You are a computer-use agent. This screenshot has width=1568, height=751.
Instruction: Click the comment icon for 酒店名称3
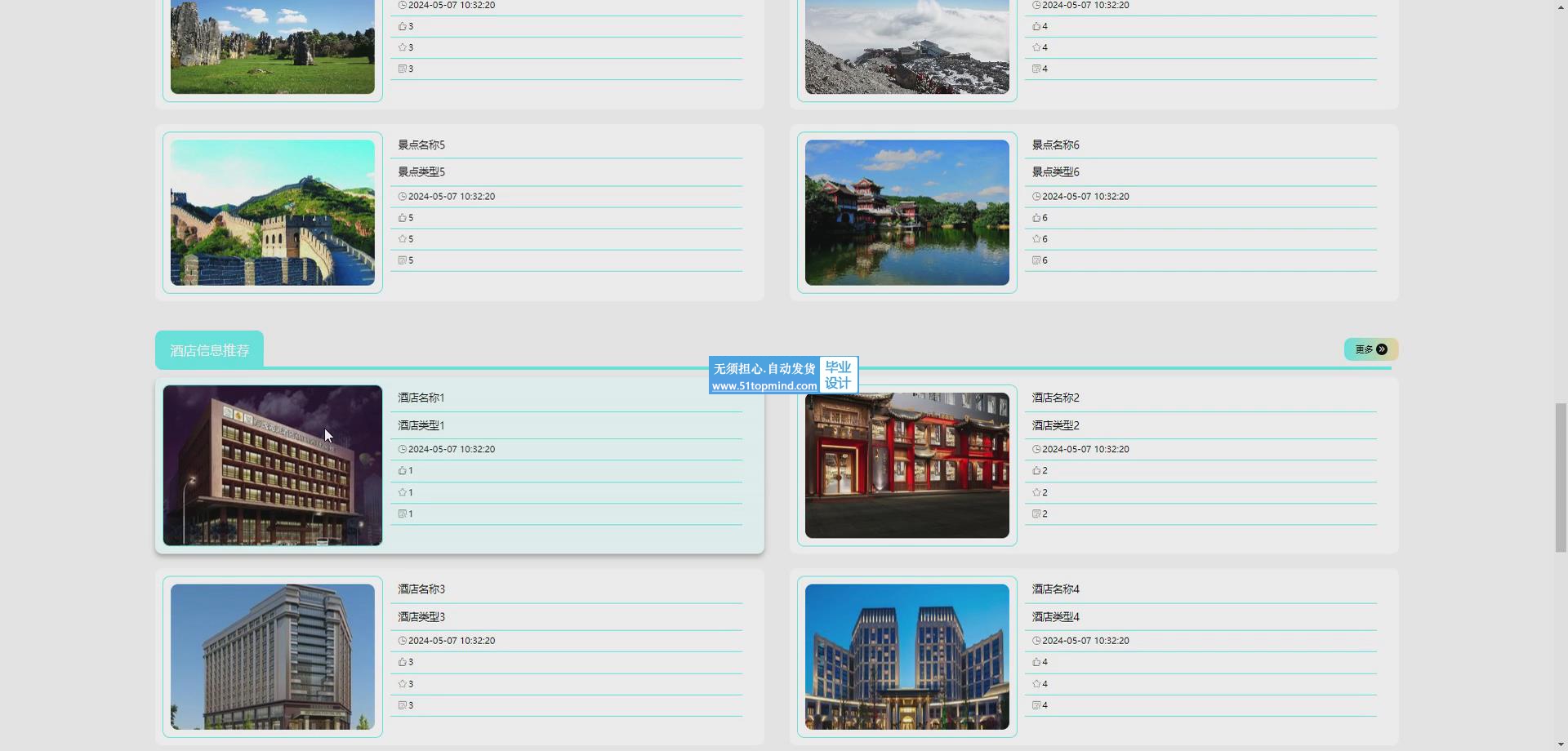402,705
